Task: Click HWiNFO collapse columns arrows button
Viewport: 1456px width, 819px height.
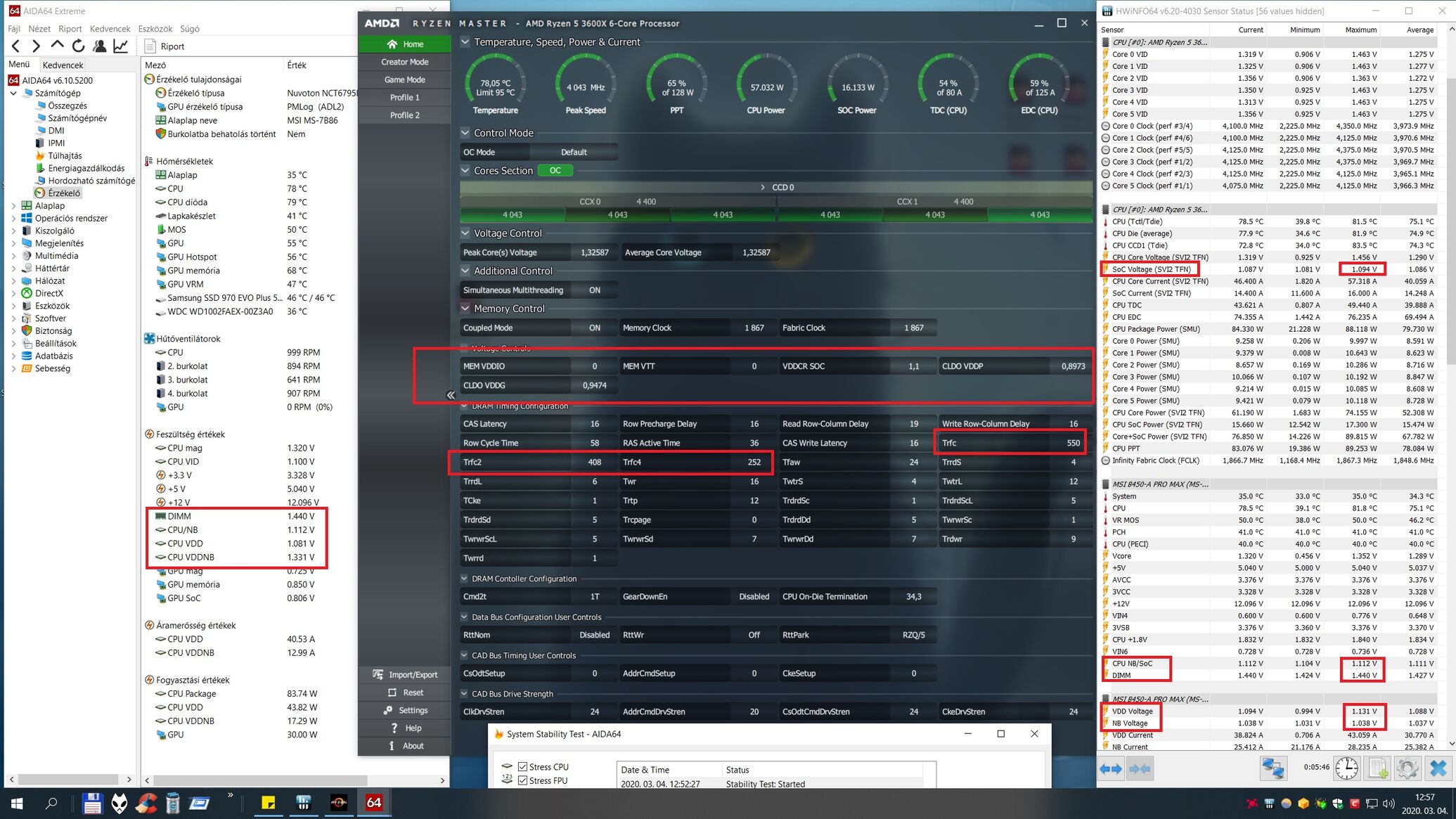Action: tap(1140, 769)
